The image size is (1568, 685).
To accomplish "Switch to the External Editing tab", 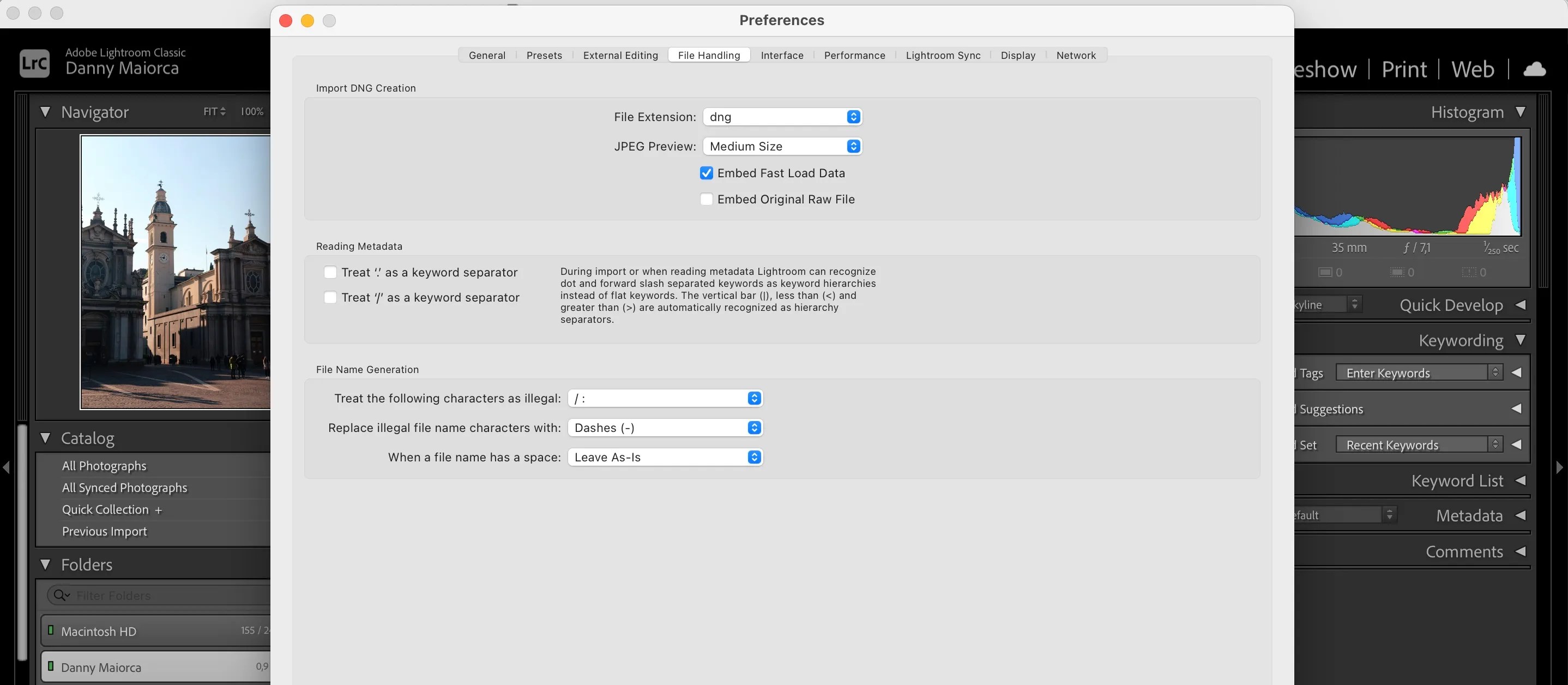I will [x=620, y=56].
